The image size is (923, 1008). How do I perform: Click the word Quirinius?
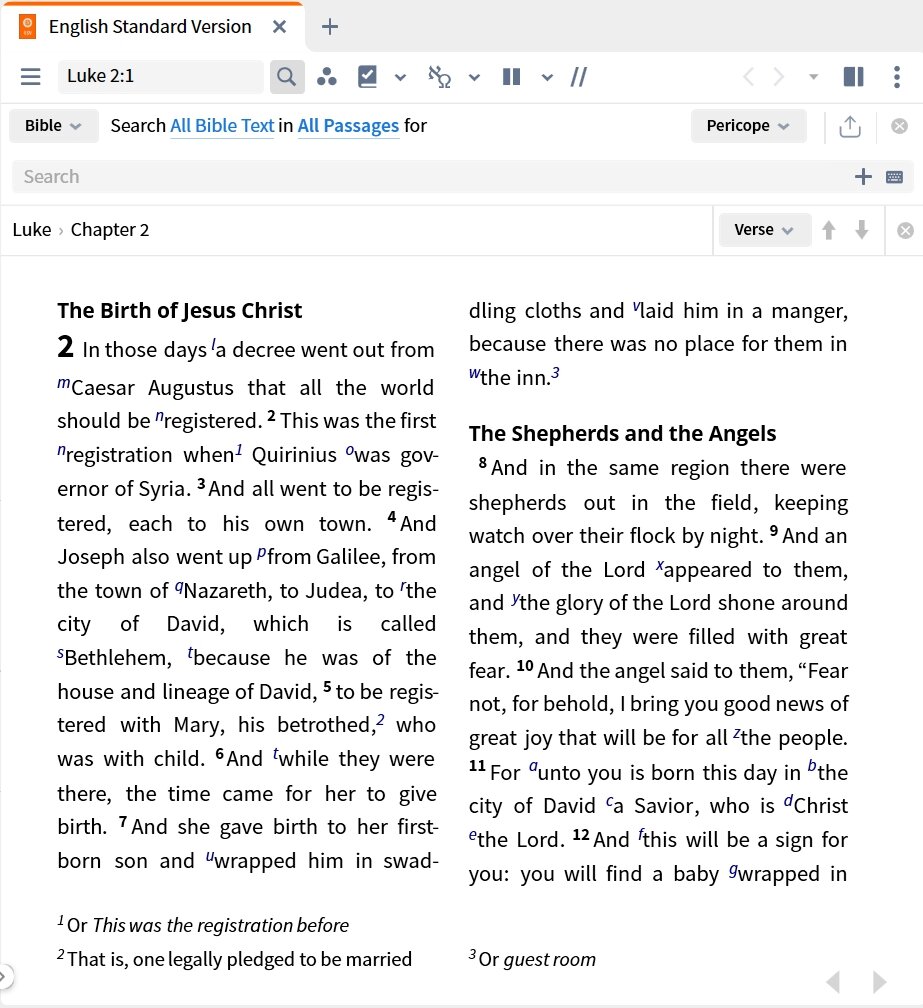click(294, 454)
